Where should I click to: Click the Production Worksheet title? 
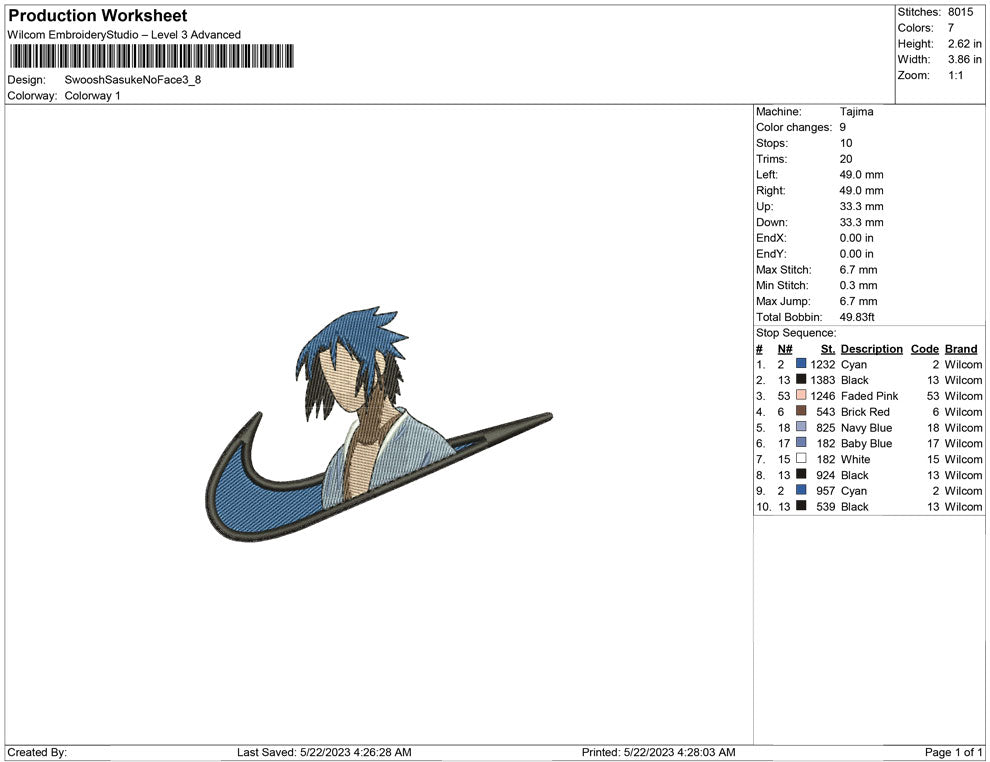pyautogui.click(x=98, y=16)
